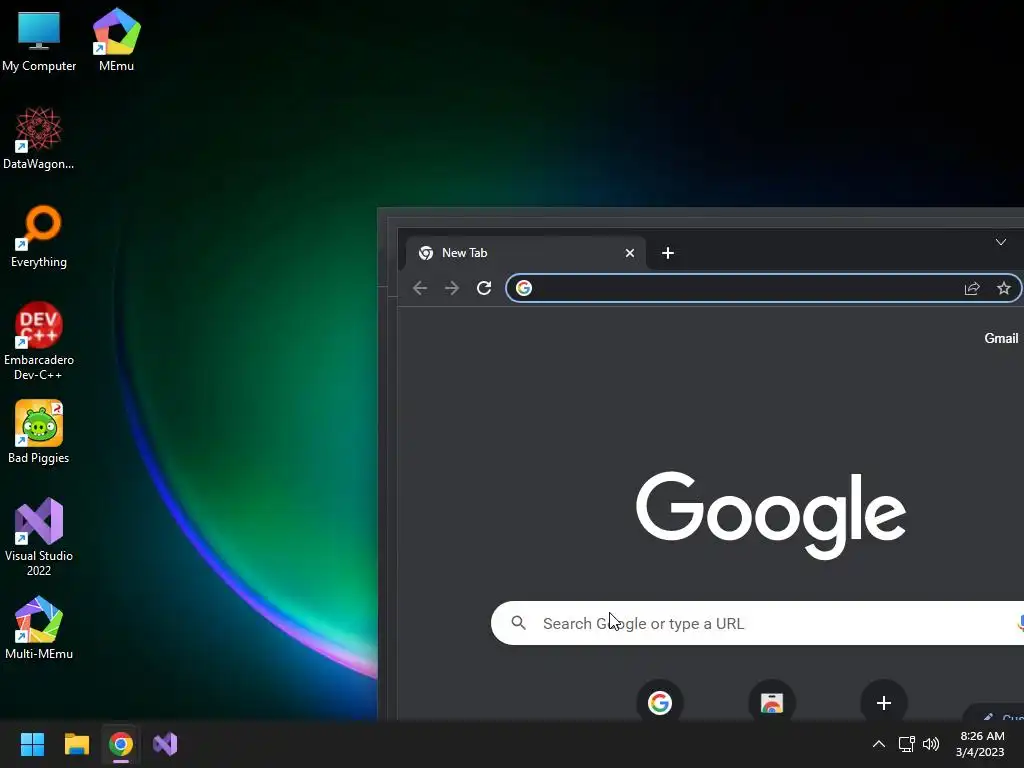The width and height of the screenshot is (1024, 768).
Task: Open the Gmail link
Action: [1001, 338]
